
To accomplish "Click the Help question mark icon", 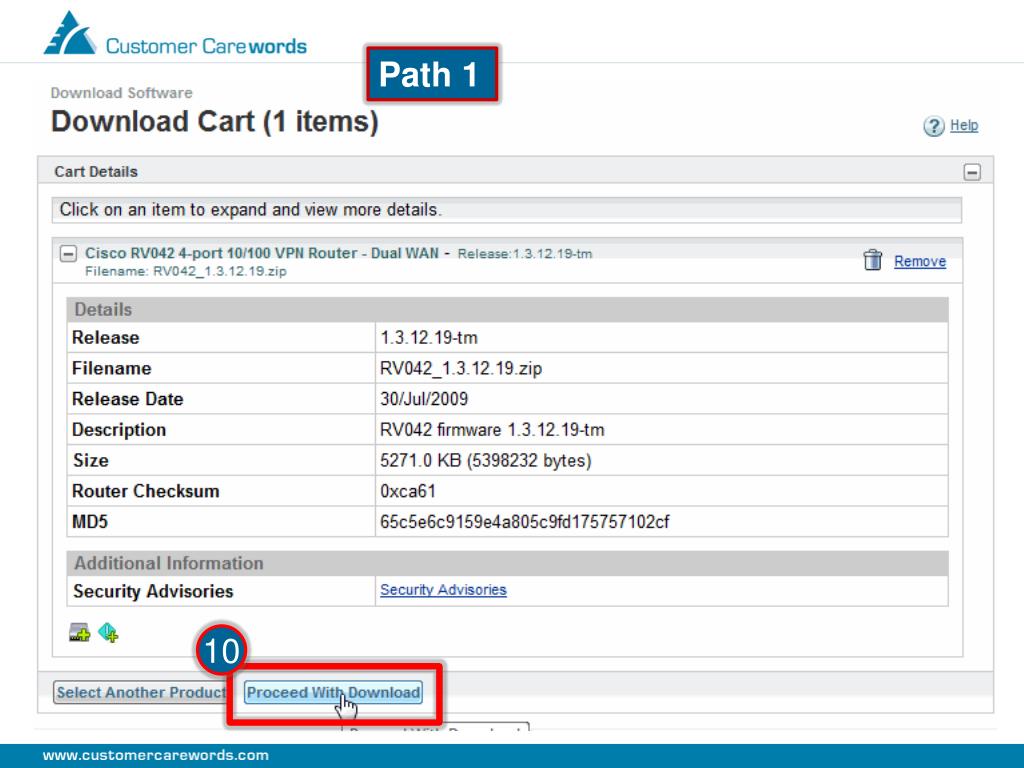I will pos(934,126).
